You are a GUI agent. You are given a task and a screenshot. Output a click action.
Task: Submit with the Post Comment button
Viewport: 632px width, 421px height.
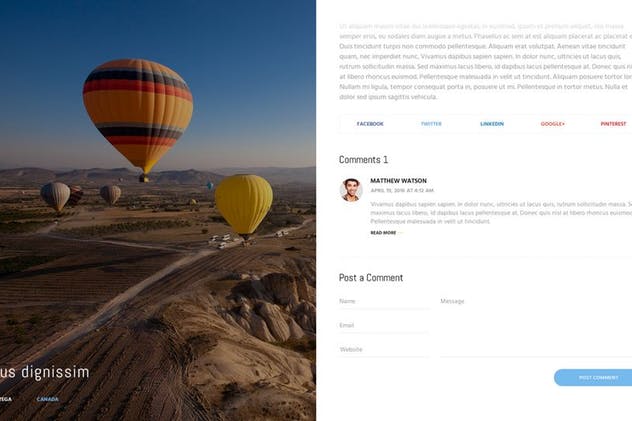(x=593, y=378)
